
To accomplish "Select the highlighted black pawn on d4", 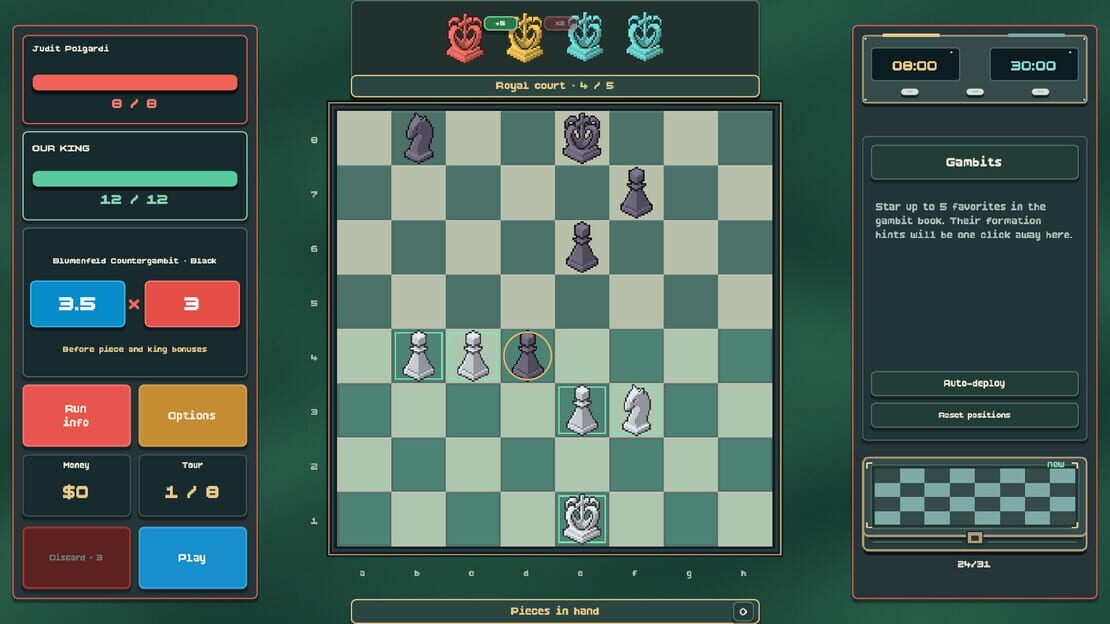I will pyautogui.click(x=527, y=356).
